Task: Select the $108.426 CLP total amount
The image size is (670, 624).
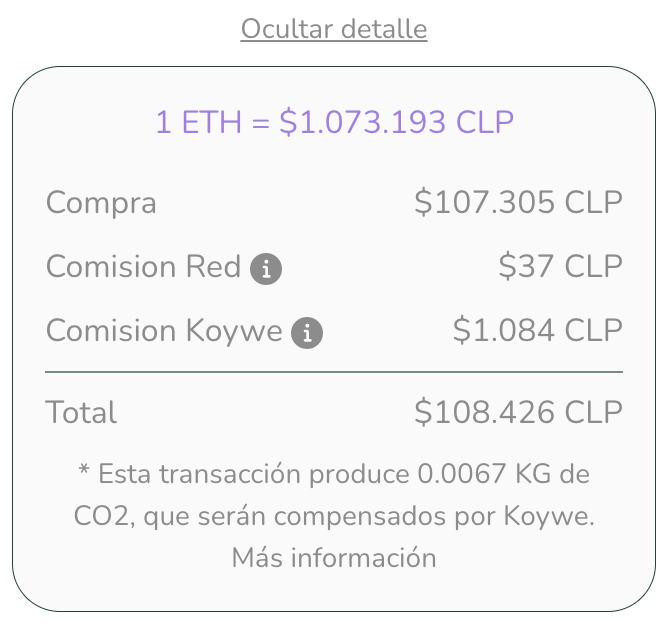Action: click(518, 413)
